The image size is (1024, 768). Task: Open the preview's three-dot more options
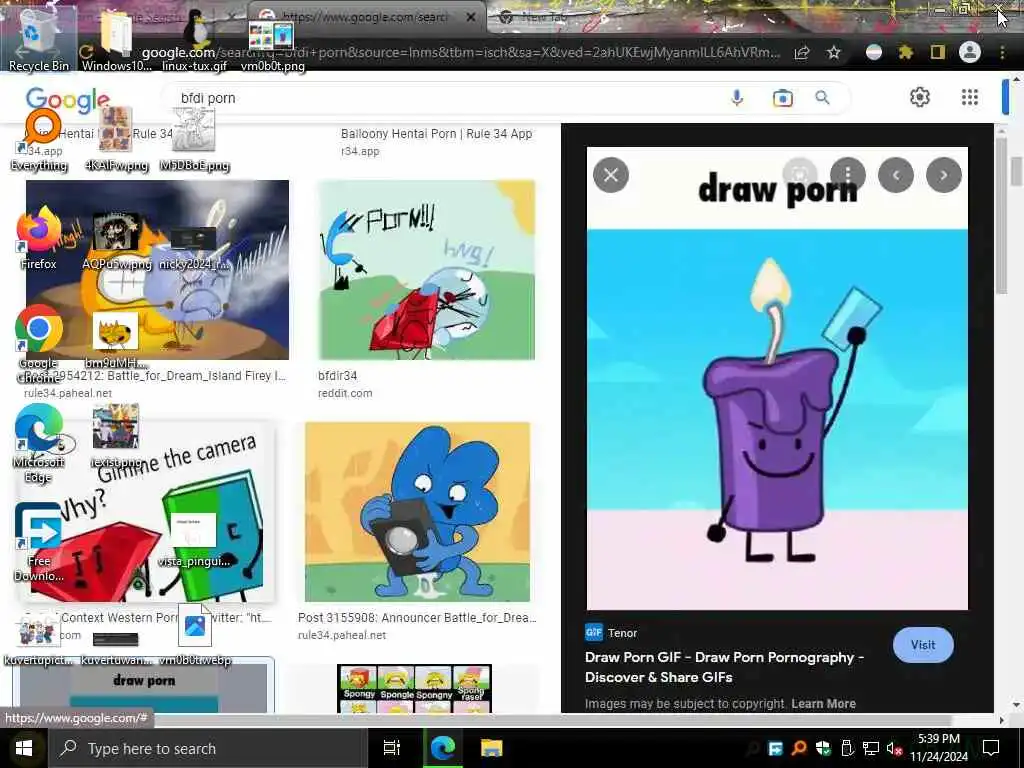pos(848,175)
